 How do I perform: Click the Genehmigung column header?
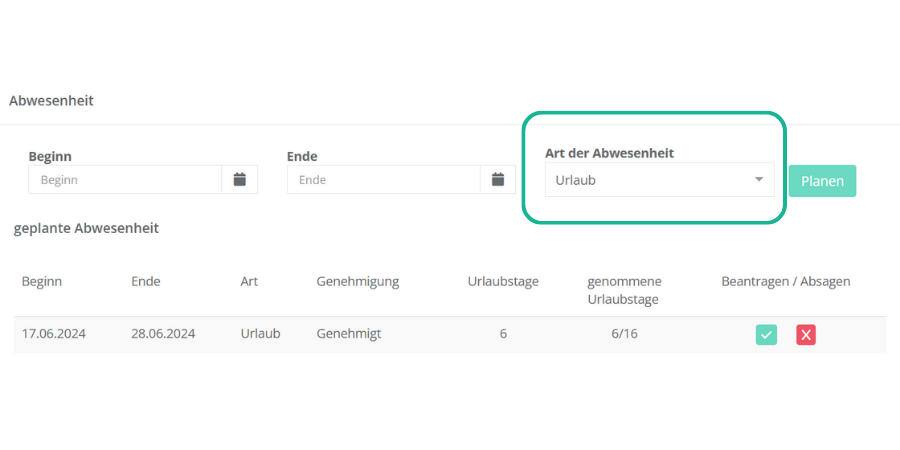click(x=357, y=282)
